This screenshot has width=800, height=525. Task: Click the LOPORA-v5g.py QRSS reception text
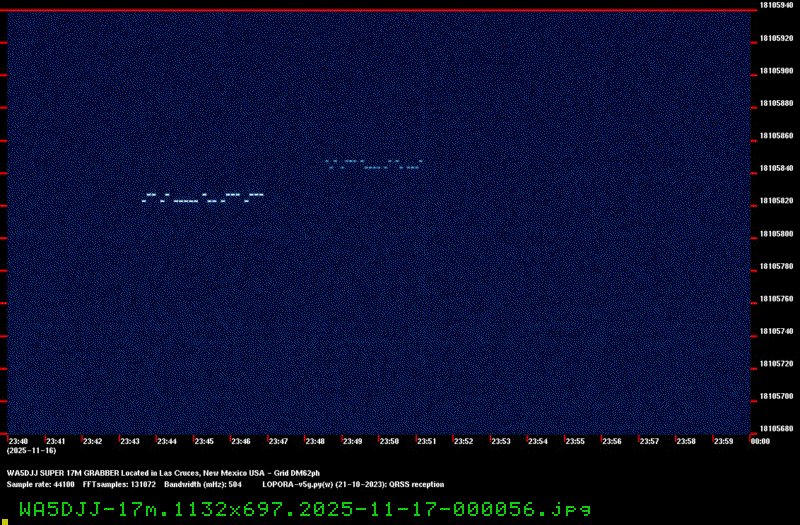coord(353,485)
